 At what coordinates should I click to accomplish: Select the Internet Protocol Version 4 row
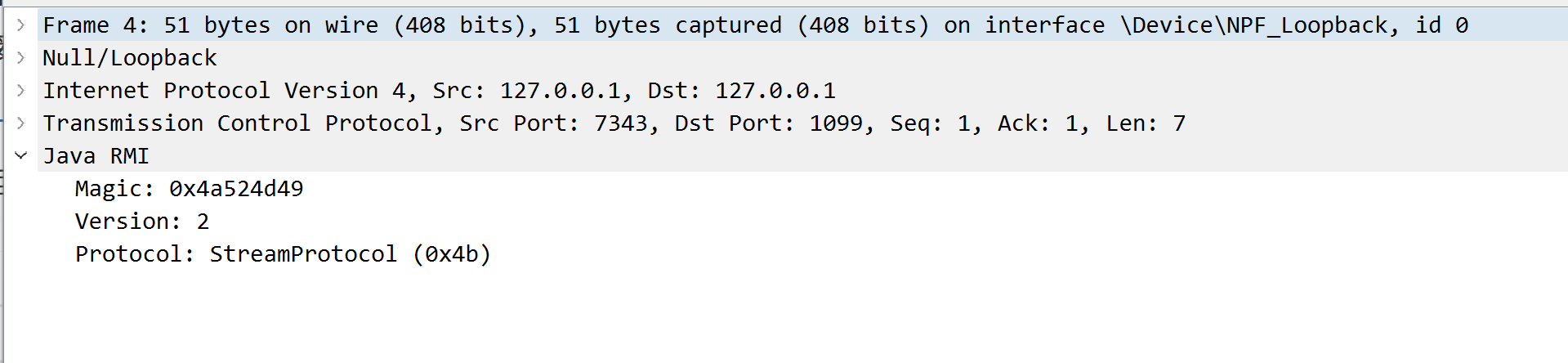[786, 91]
